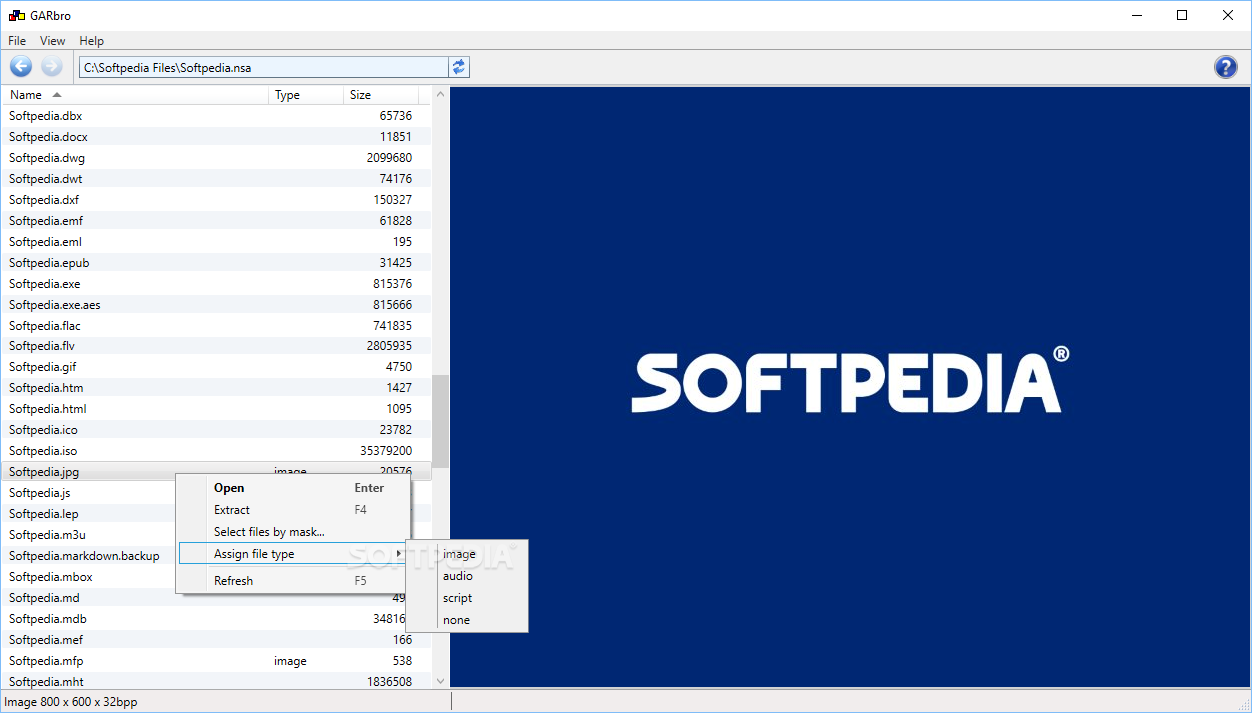Open the File menu
This screenshot has width=1252, height=713.
17,41
